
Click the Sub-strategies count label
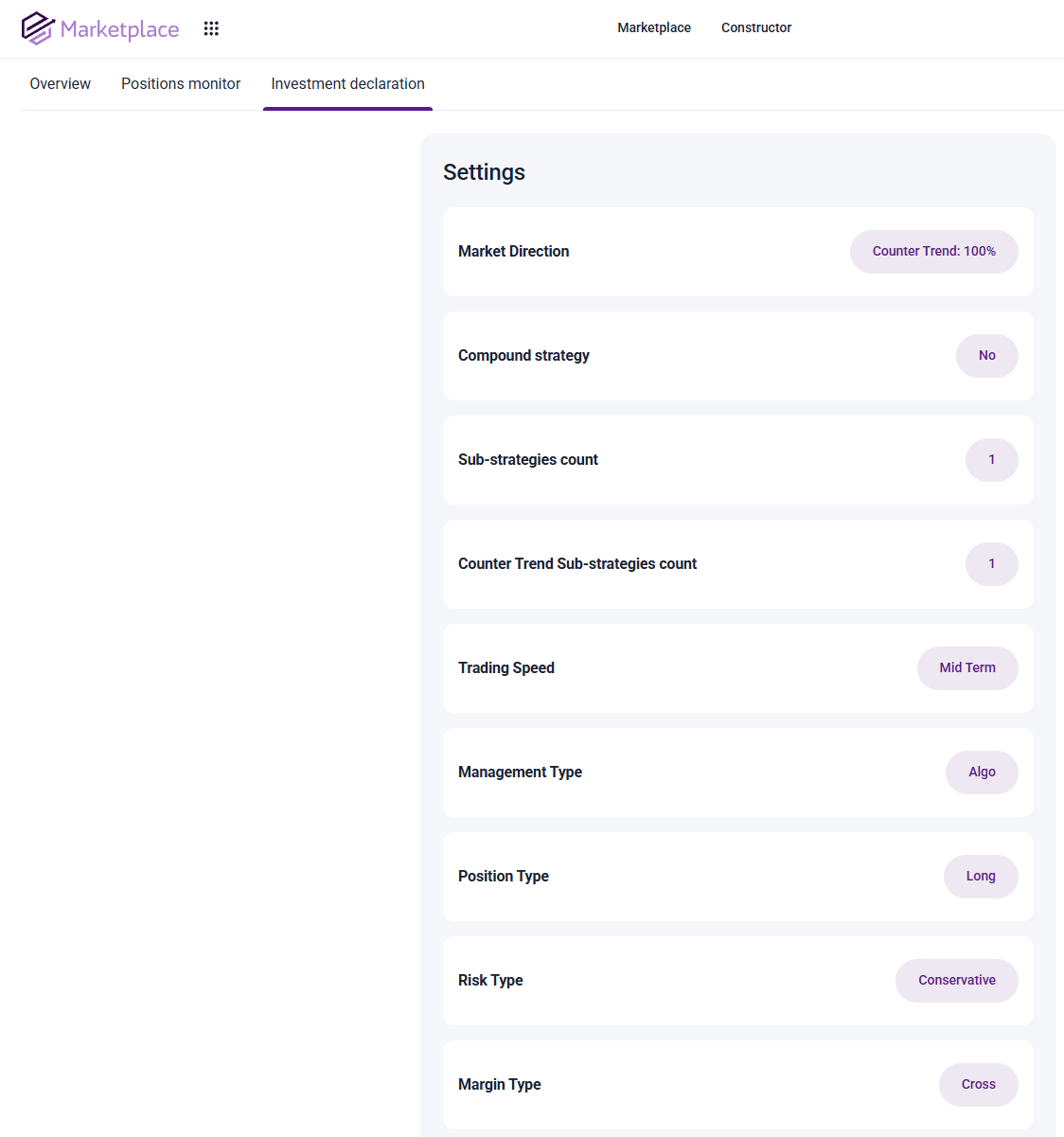click(x=528, y=459)
